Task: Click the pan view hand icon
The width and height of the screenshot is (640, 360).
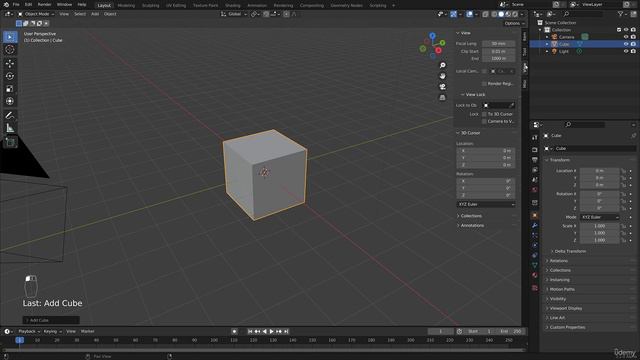Action: pos(442,76)
